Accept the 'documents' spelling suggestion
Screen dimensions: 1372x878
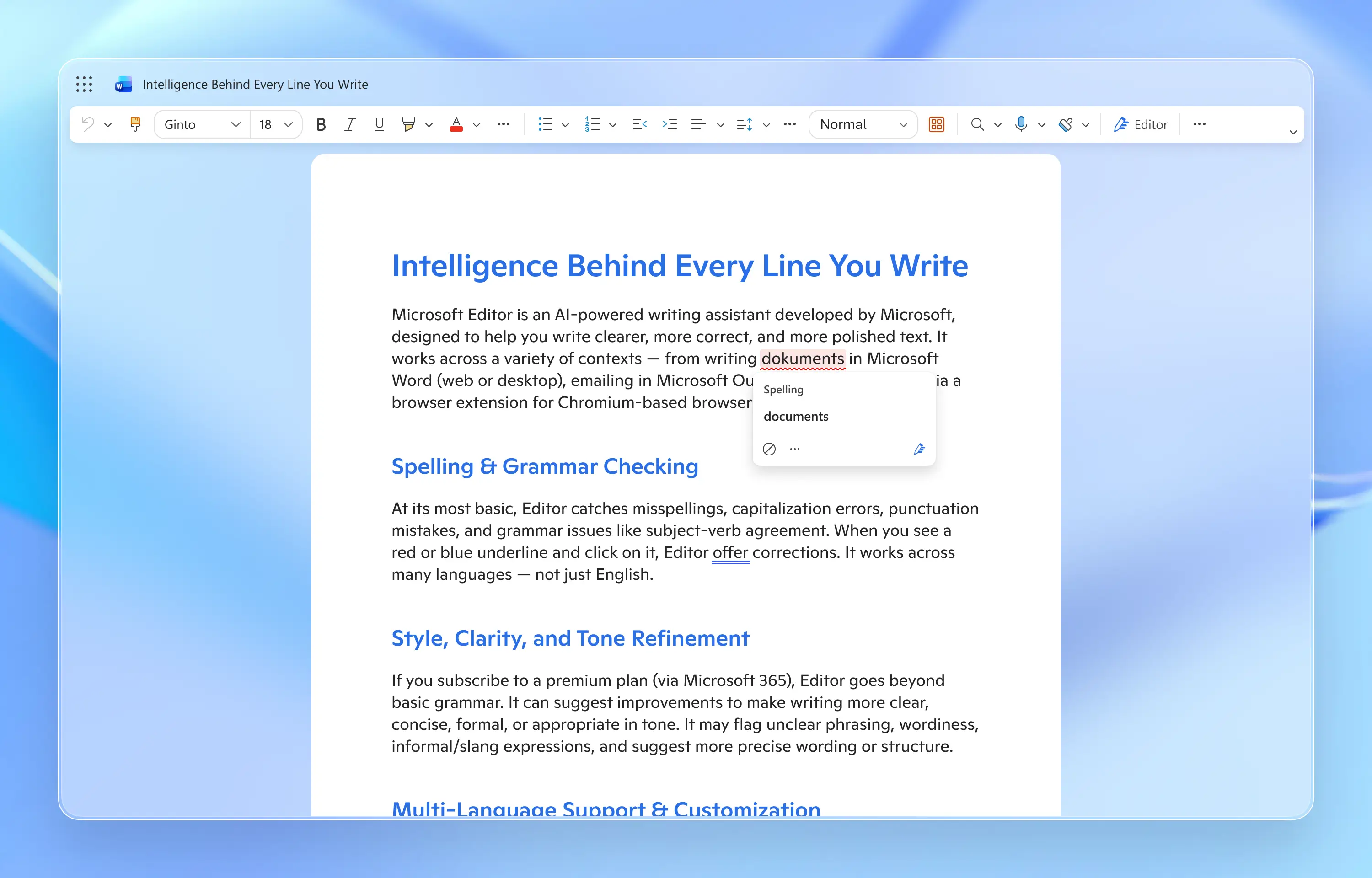[x=796, y=416]
